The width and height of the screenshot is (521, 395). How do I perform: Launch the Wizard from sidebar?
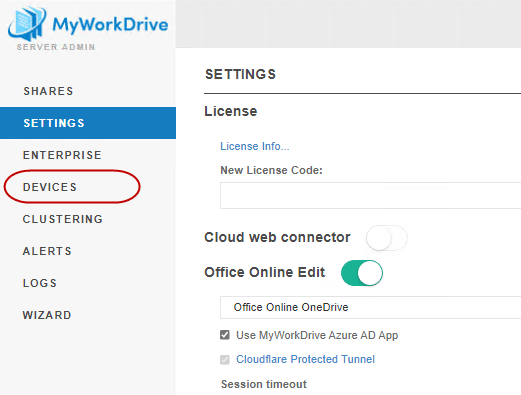coord(47,315)
